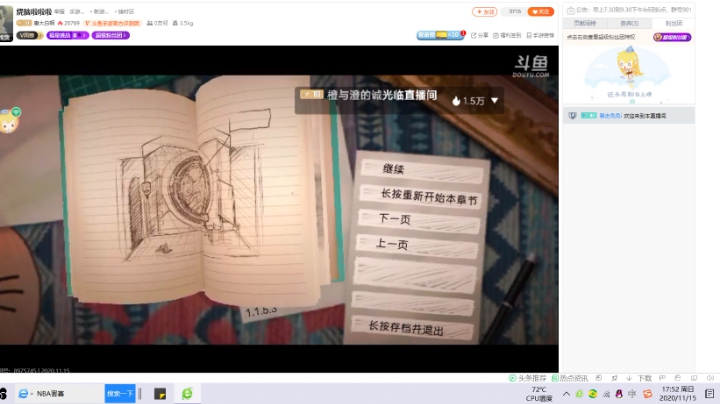The height and width of the screenshot is (404, 720).
Task: Click the announcement 公告 icon
Action: tap(570, 10)
